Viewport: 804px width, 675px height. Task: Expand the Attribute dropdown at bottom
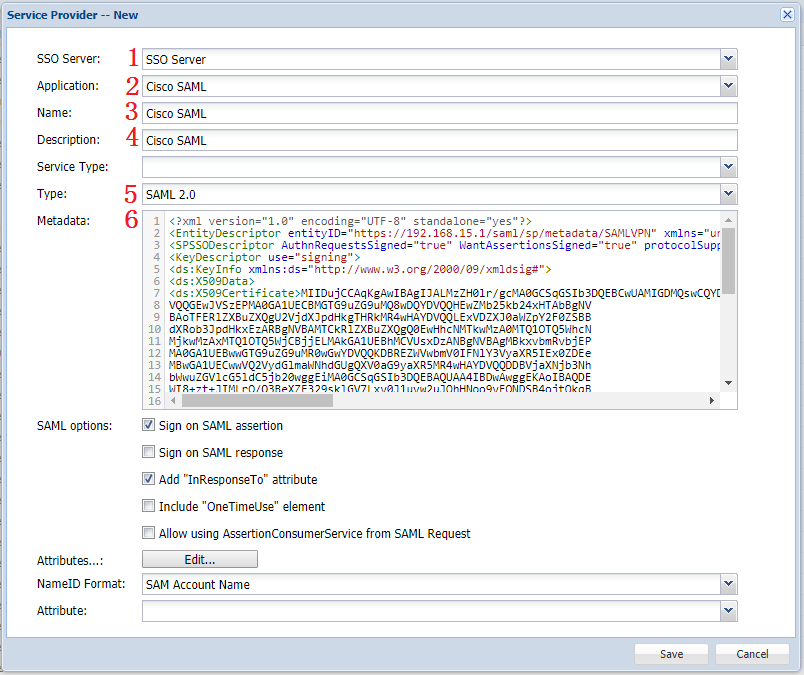point(728,610)
